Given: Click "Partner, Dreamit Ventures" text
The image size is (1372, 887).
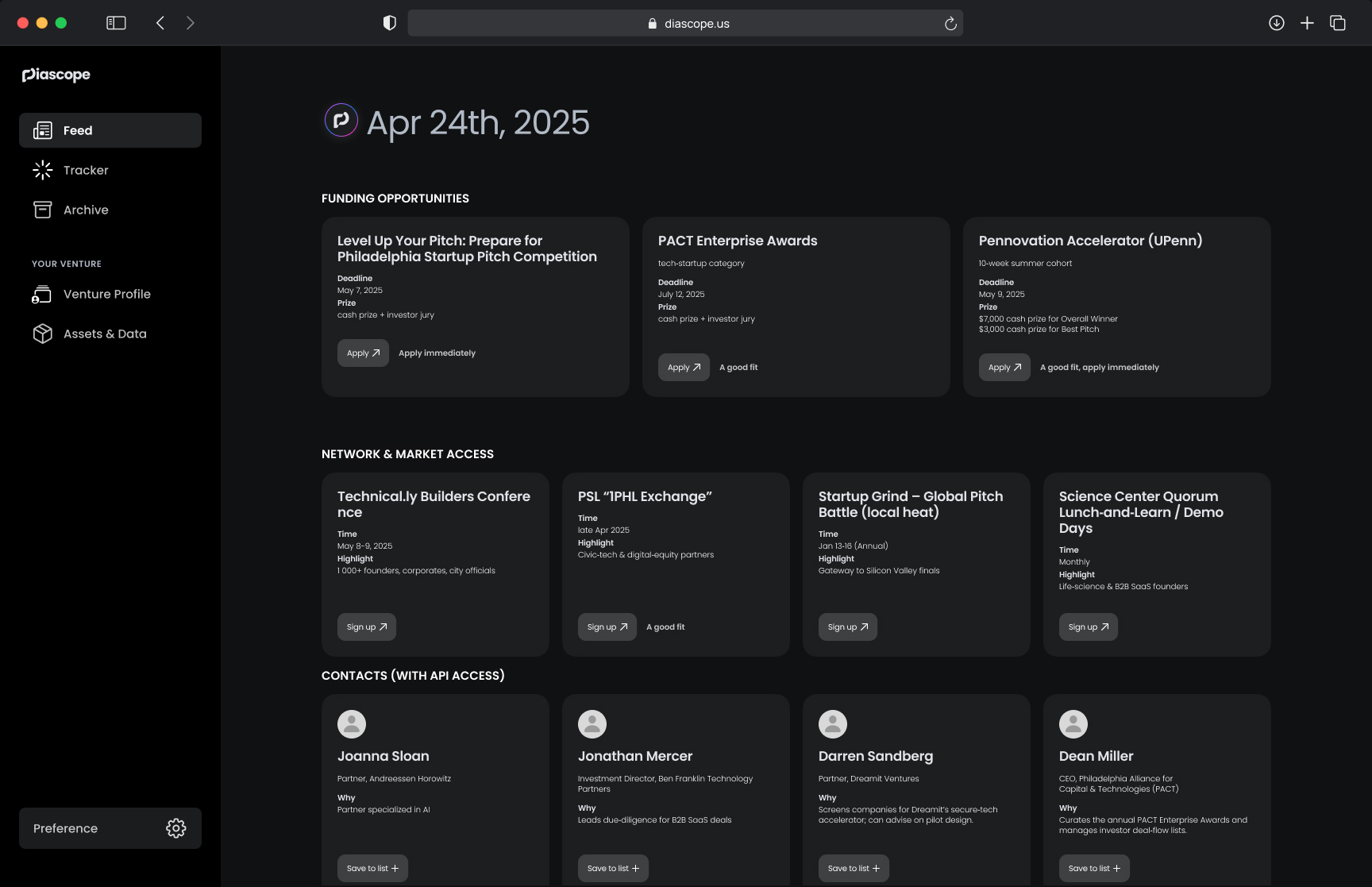Looking at the screenshot, I should click(x=869, y=779).
